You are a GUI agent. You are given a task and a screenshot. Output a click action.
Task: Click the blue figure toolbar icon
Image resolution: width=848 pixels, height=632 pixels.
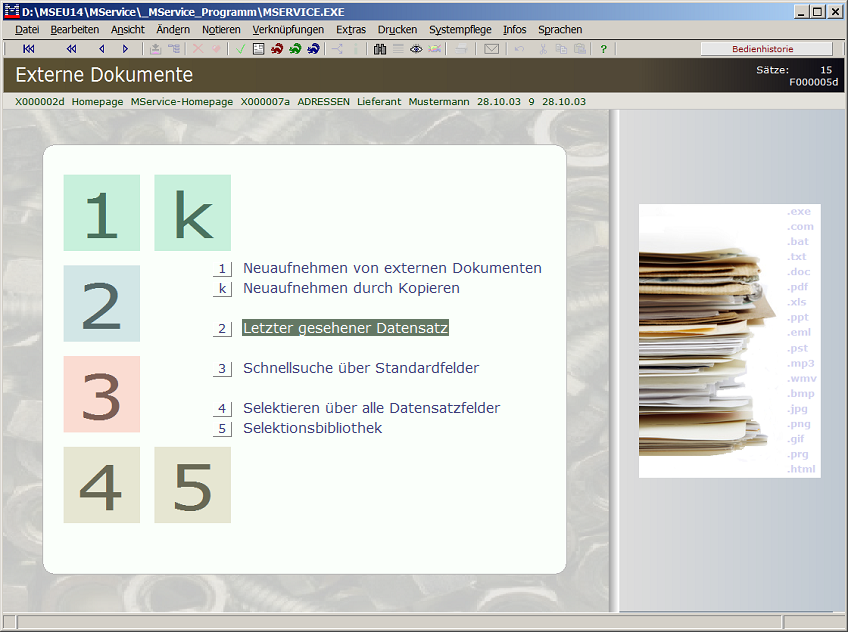coord(313,49)
